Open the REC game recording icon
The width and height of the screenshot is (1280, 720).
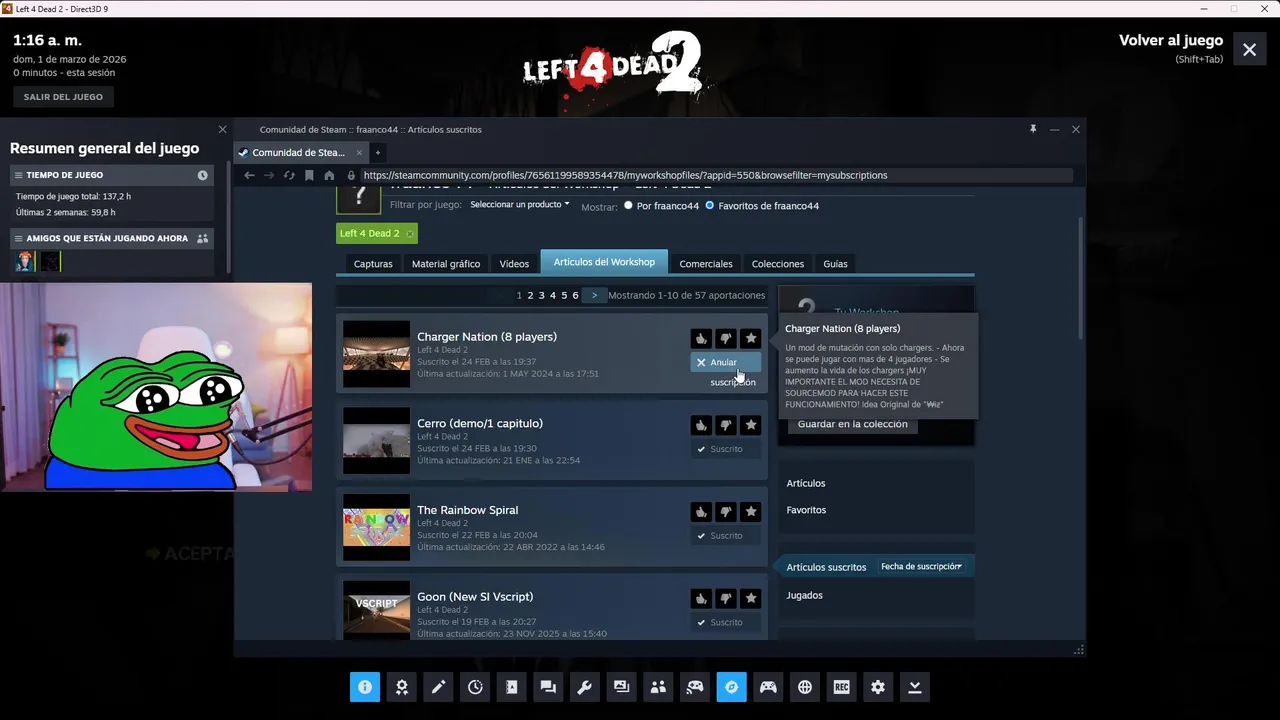[x=841, y=687]
